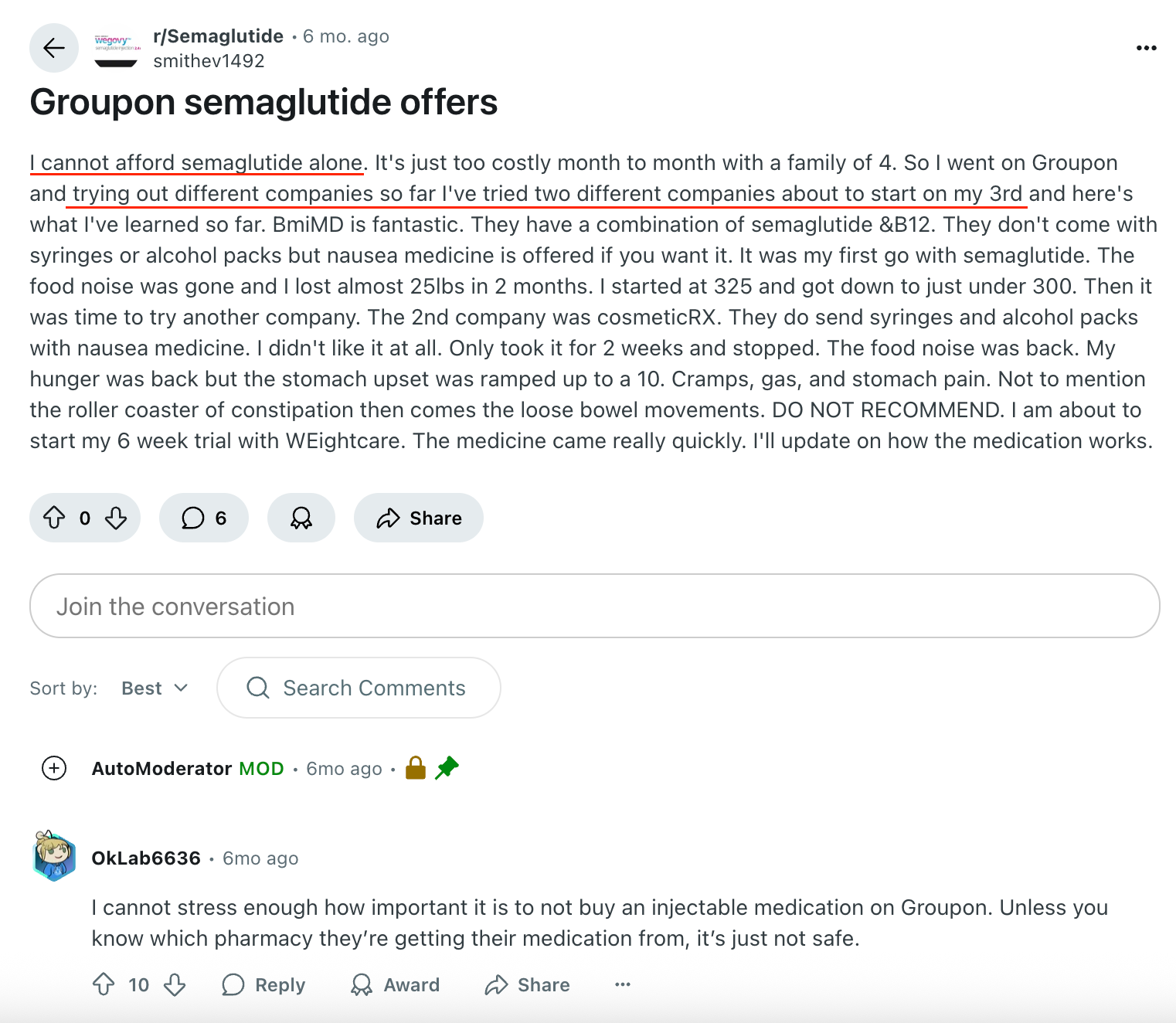The height and width of the screenshot is (1023, 1176).
Task: Reply to OkLab6636's comment
Action: tap(263, 984)
